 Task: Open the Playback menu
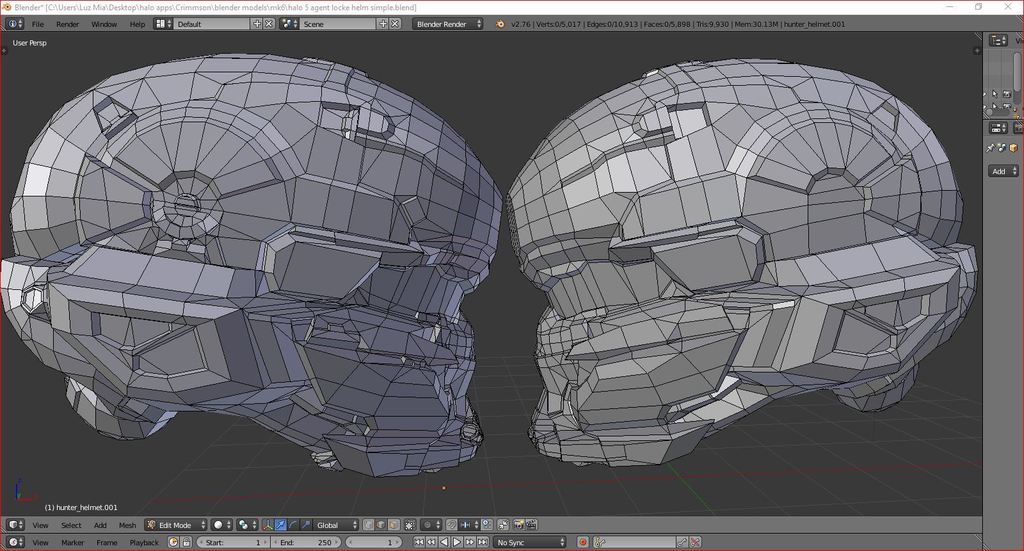coord(144,543)
